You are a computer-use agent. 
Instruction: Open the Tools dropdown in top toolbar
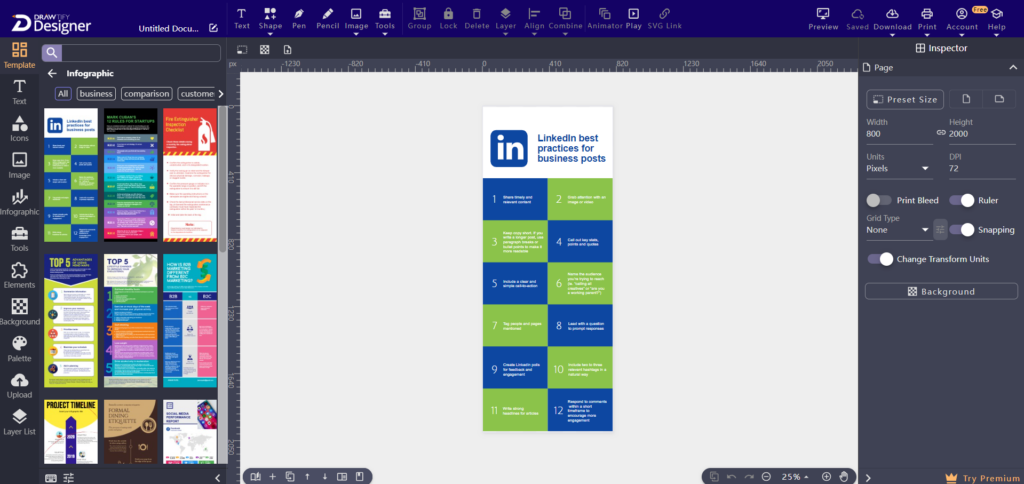(x=385, y=20)
